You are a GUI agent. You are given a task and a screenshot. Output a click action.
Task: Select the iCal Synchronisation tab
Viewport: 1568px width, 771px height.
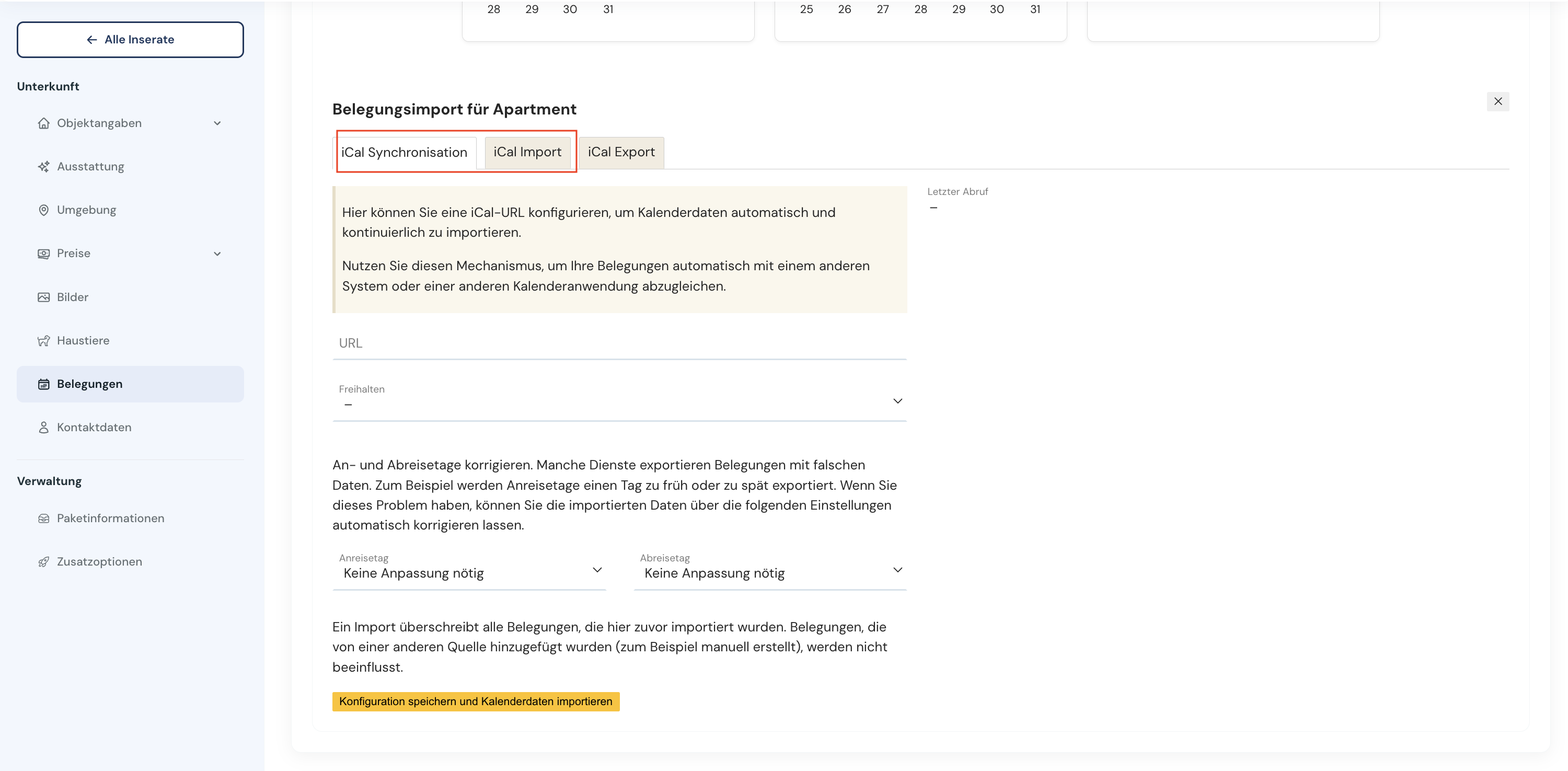coord(404,153)
